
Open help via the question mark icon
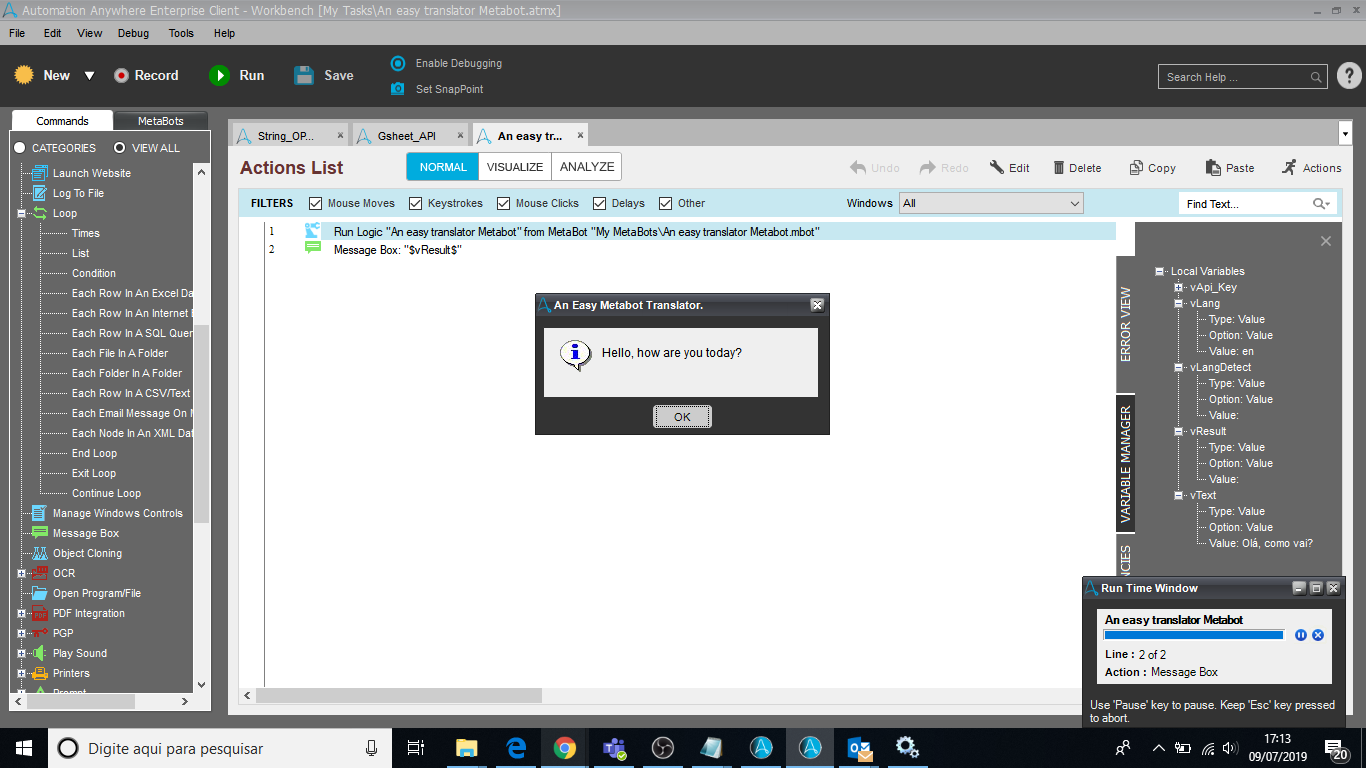point(1348,76)
